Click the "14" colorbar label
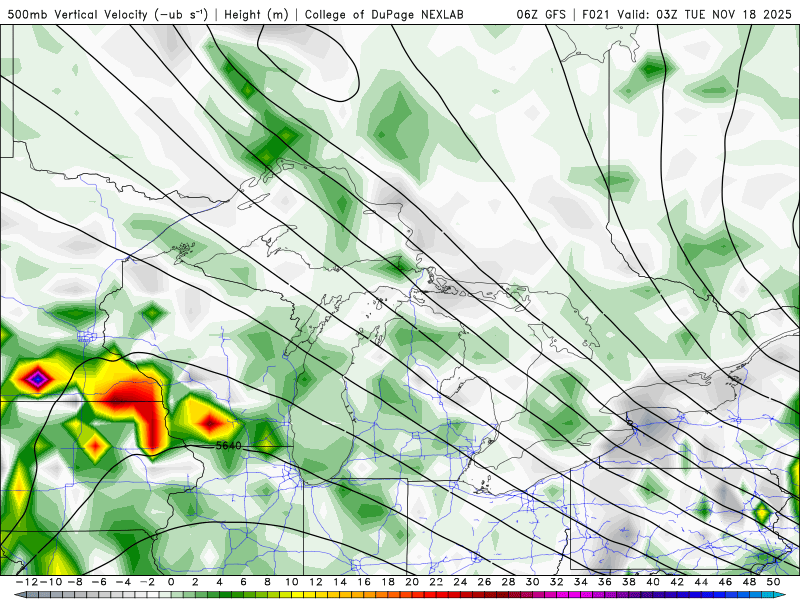800x600 pixels. tap(340, 582)
